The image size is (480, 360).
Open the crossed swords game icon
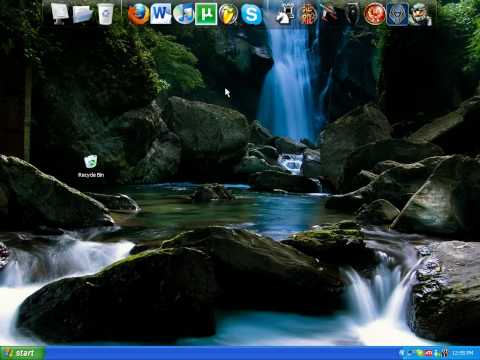tap(330, 14)
